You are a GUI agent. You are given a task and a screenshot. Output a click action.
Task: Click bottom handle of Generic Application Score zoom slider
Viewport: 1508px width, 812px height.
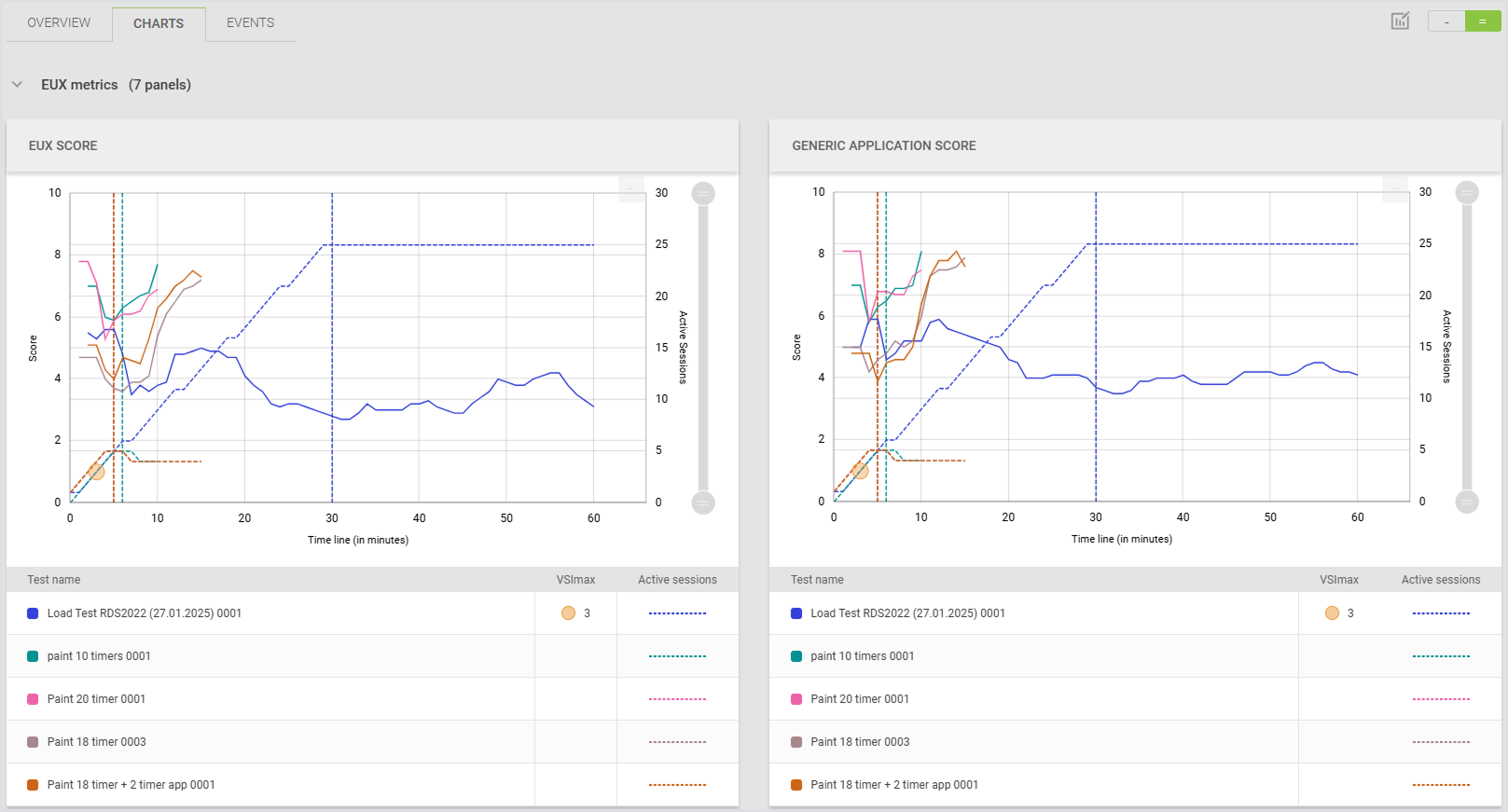point(1467,502)
